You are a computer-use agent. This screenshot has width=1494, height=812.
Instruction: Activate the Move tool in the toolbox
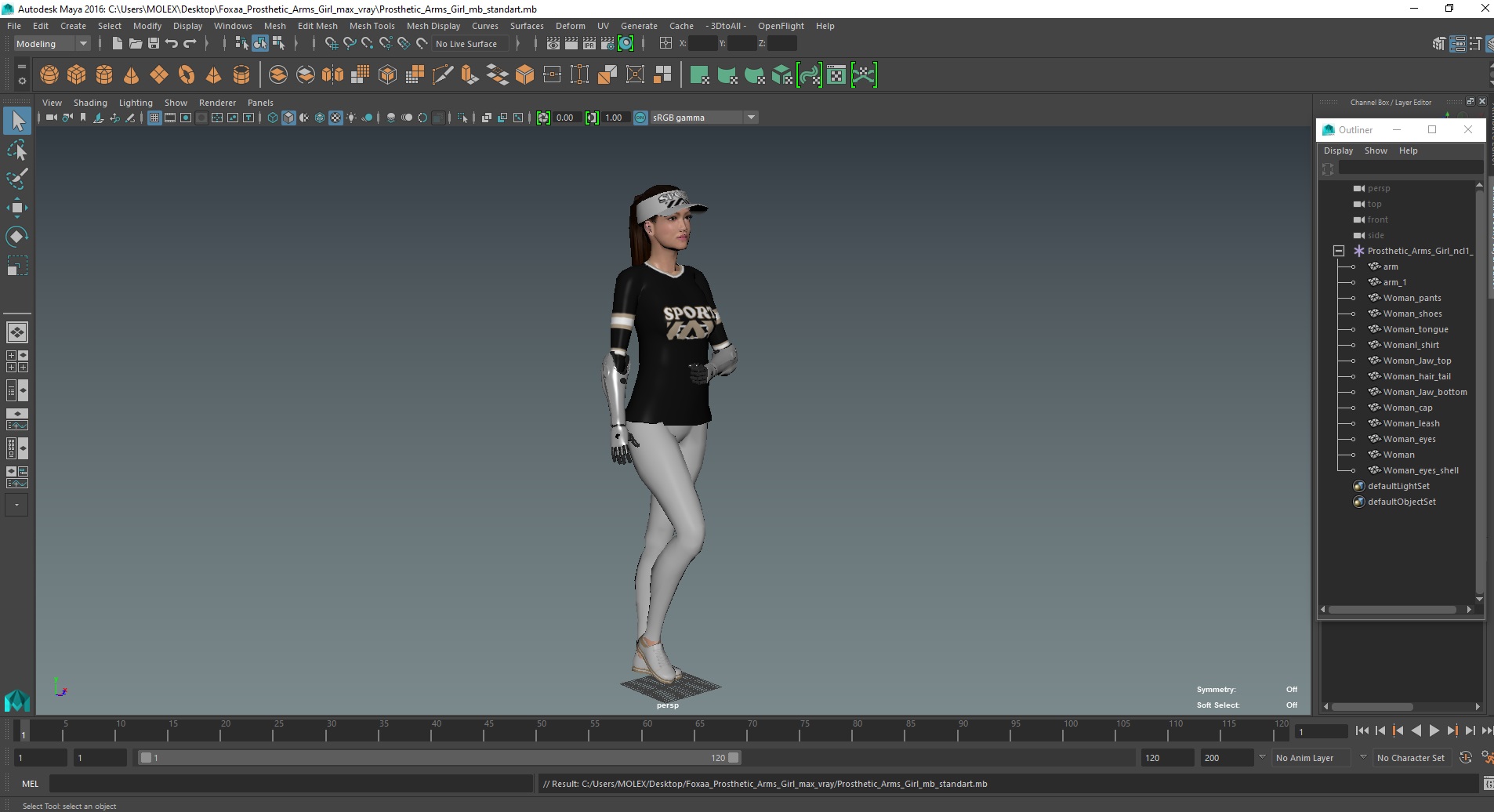point(16,208)
